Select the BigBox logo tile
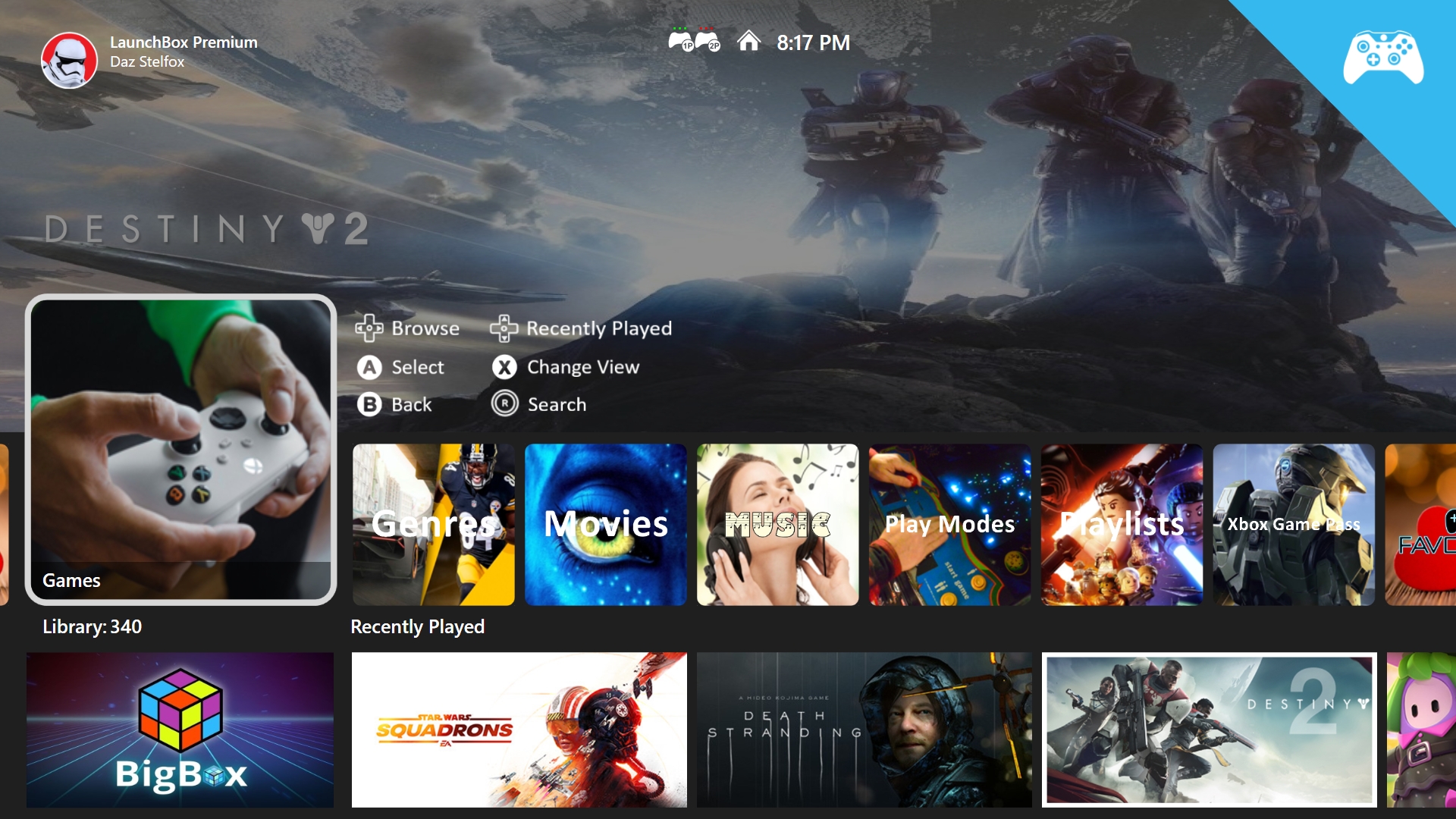This screenshot has width=1456, height=819. 180,730
